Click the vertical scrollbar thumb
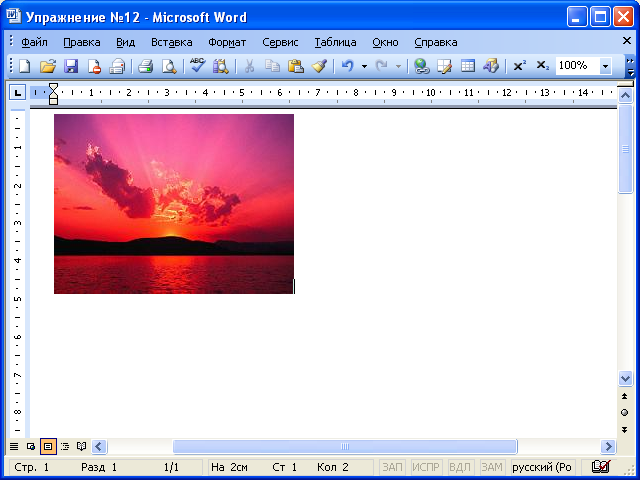 [625, 149]
